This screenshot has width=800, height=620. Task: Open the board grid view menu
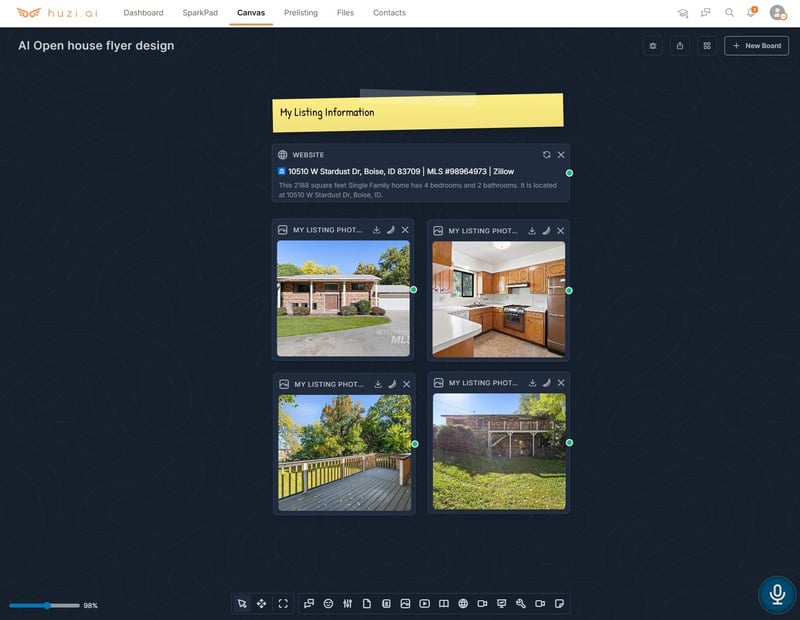click(x=707, y=46)
